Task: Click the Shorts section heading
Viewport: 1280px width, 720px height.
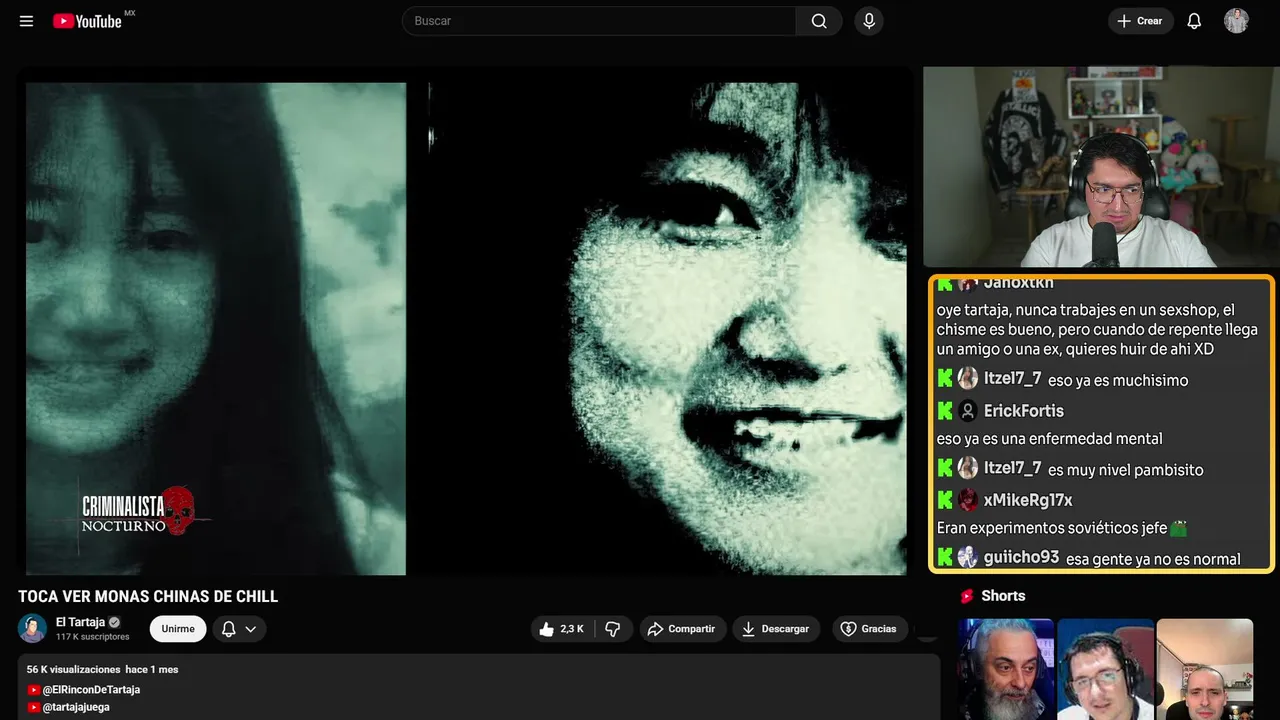Action: (1003, 596)
